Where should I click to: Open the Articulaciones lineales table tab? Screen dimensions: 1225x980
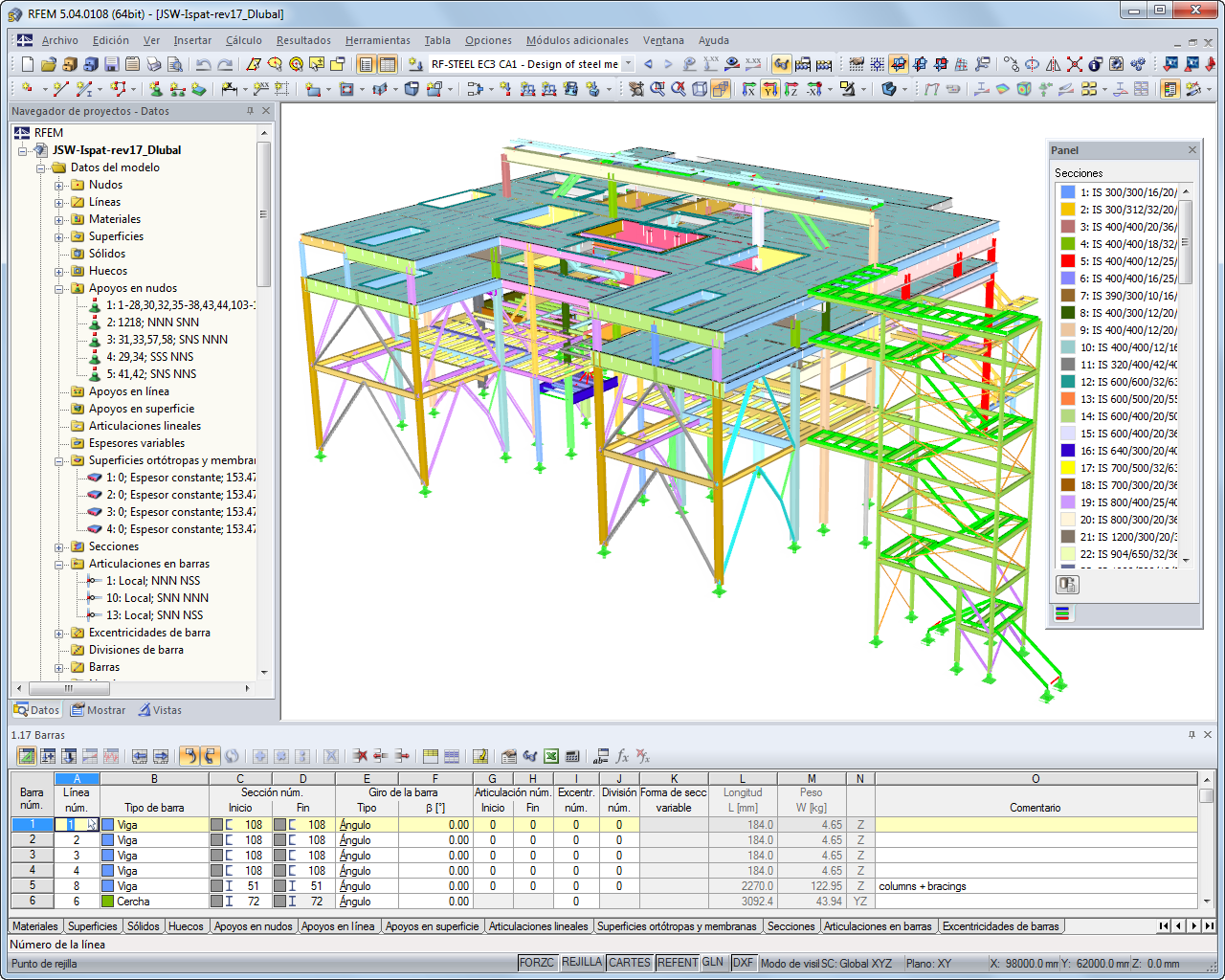point(539,926)
